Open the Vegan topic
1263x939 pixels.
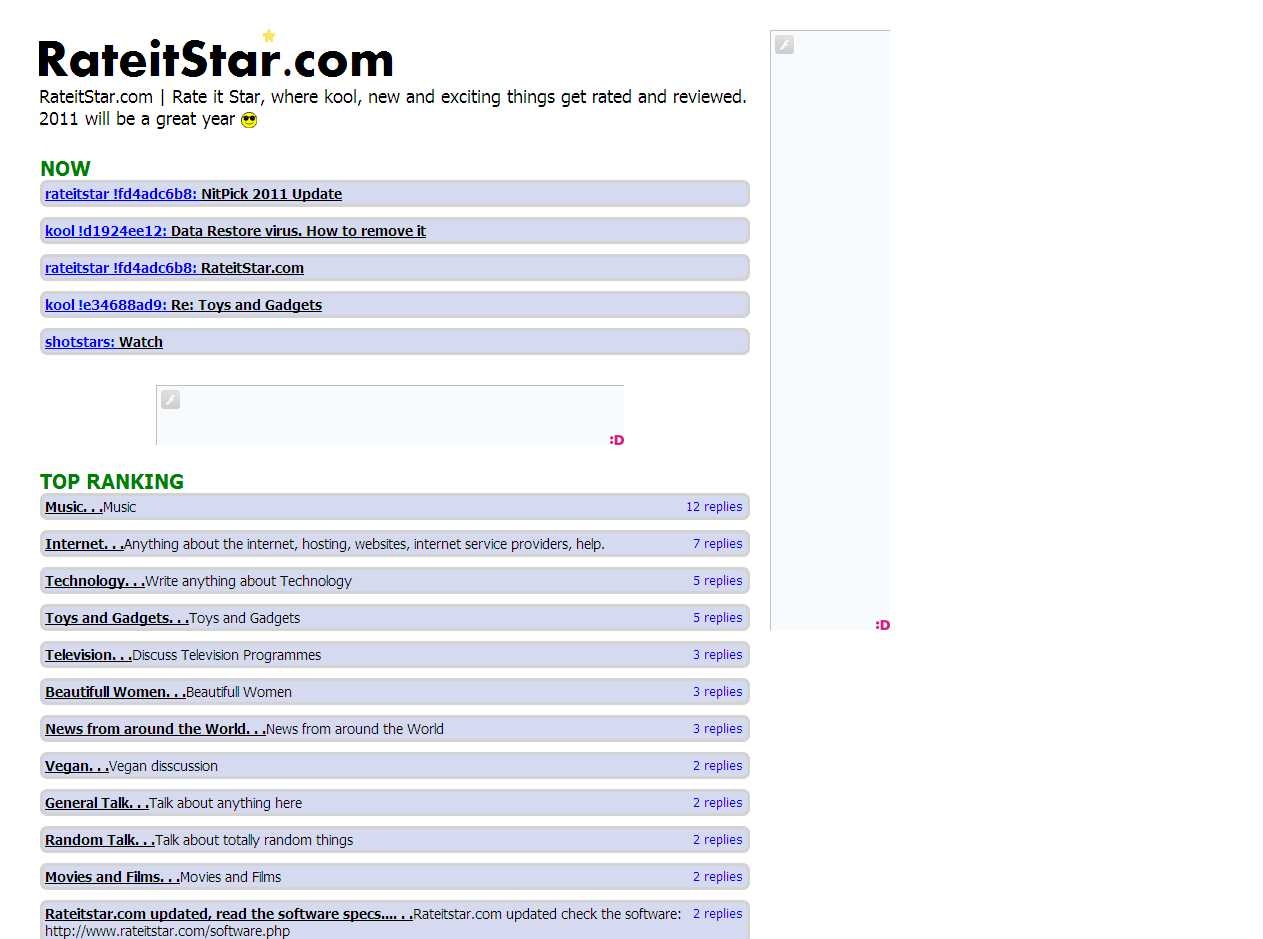pos(77,766)
